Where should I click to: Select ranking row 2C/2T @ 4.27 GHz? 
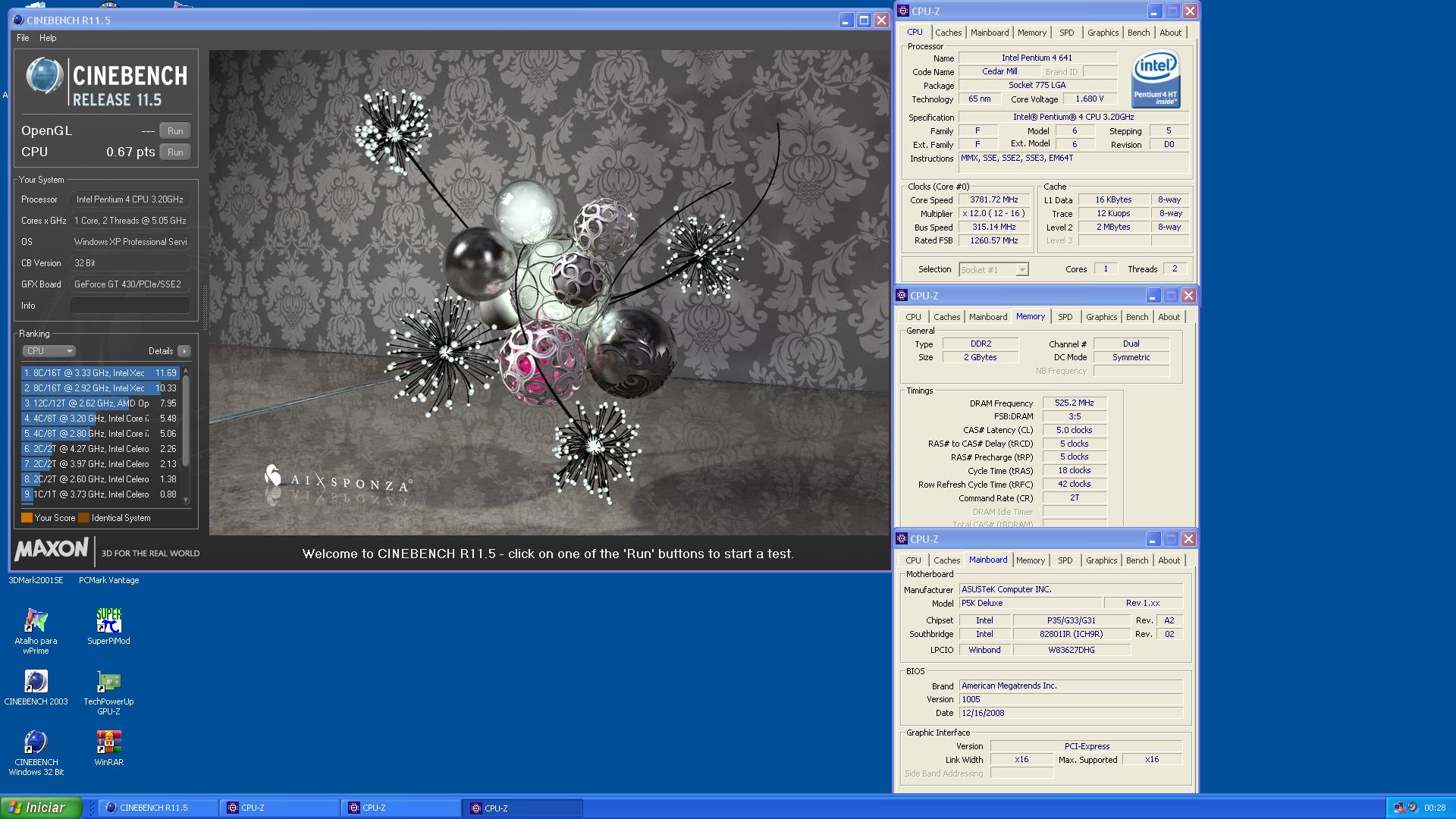100,449
